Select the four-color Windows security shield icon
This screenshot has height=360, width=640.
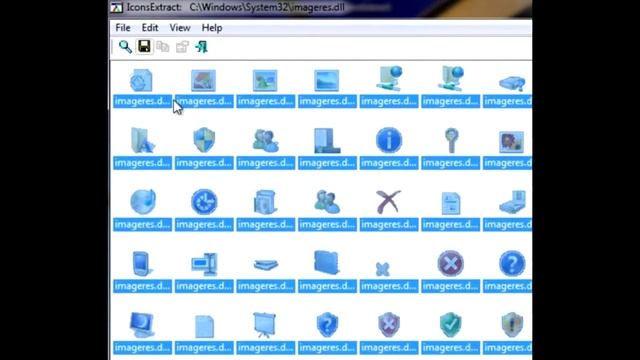click(204, 140)
